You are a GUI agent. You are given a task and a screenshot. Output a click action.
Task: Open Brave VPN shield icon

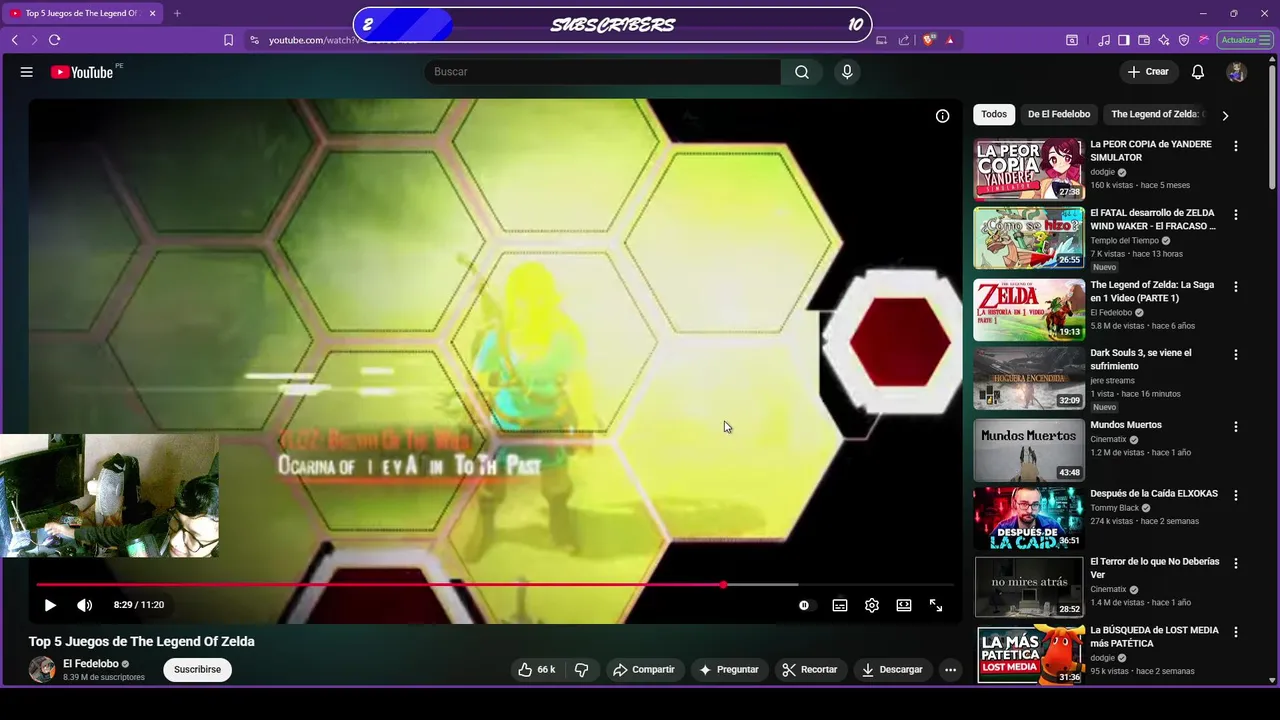(x=1184, y=40)
